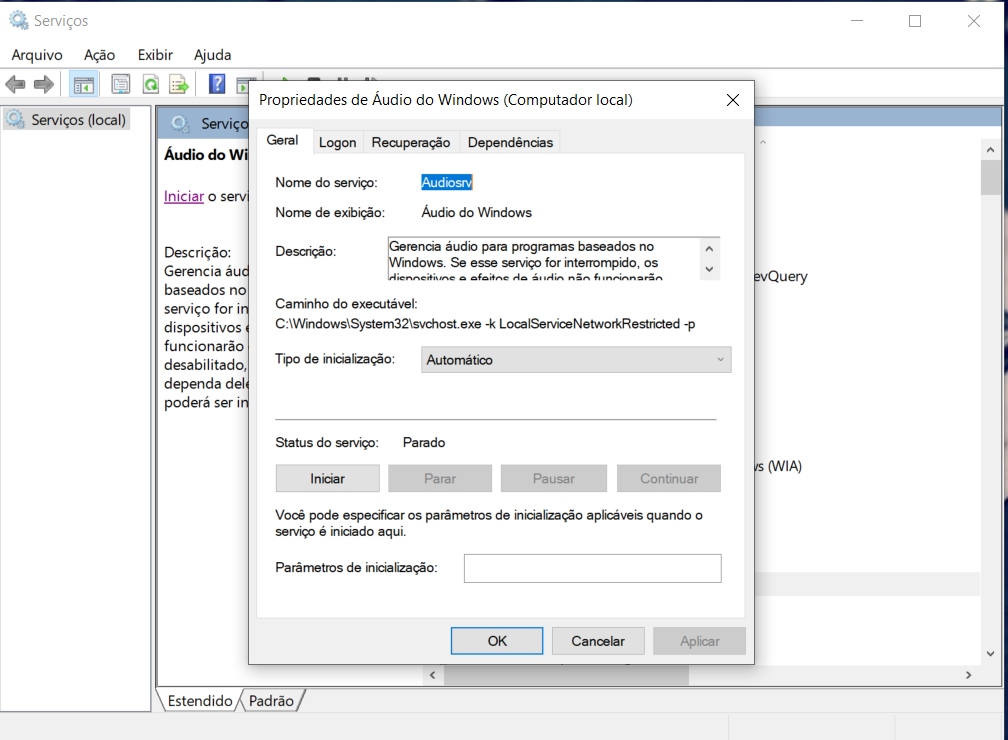Screen dimensions: 1008x740
Task: Click the Parar button
Action: [440, 479]
